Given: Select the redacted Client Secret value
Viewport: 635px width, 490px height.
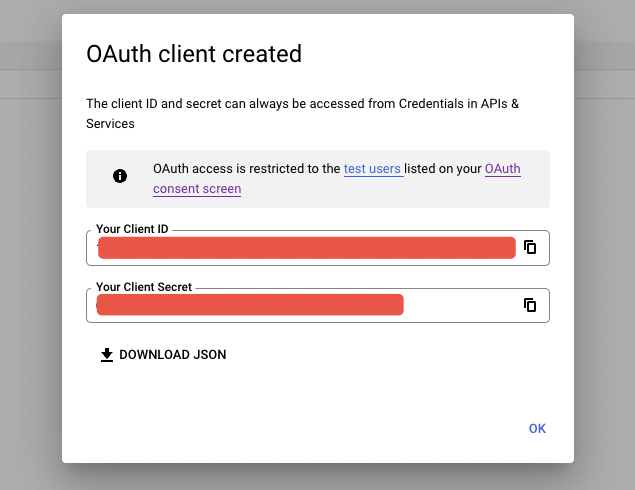Looking at the screenshot, I should [x=250, y=305].
